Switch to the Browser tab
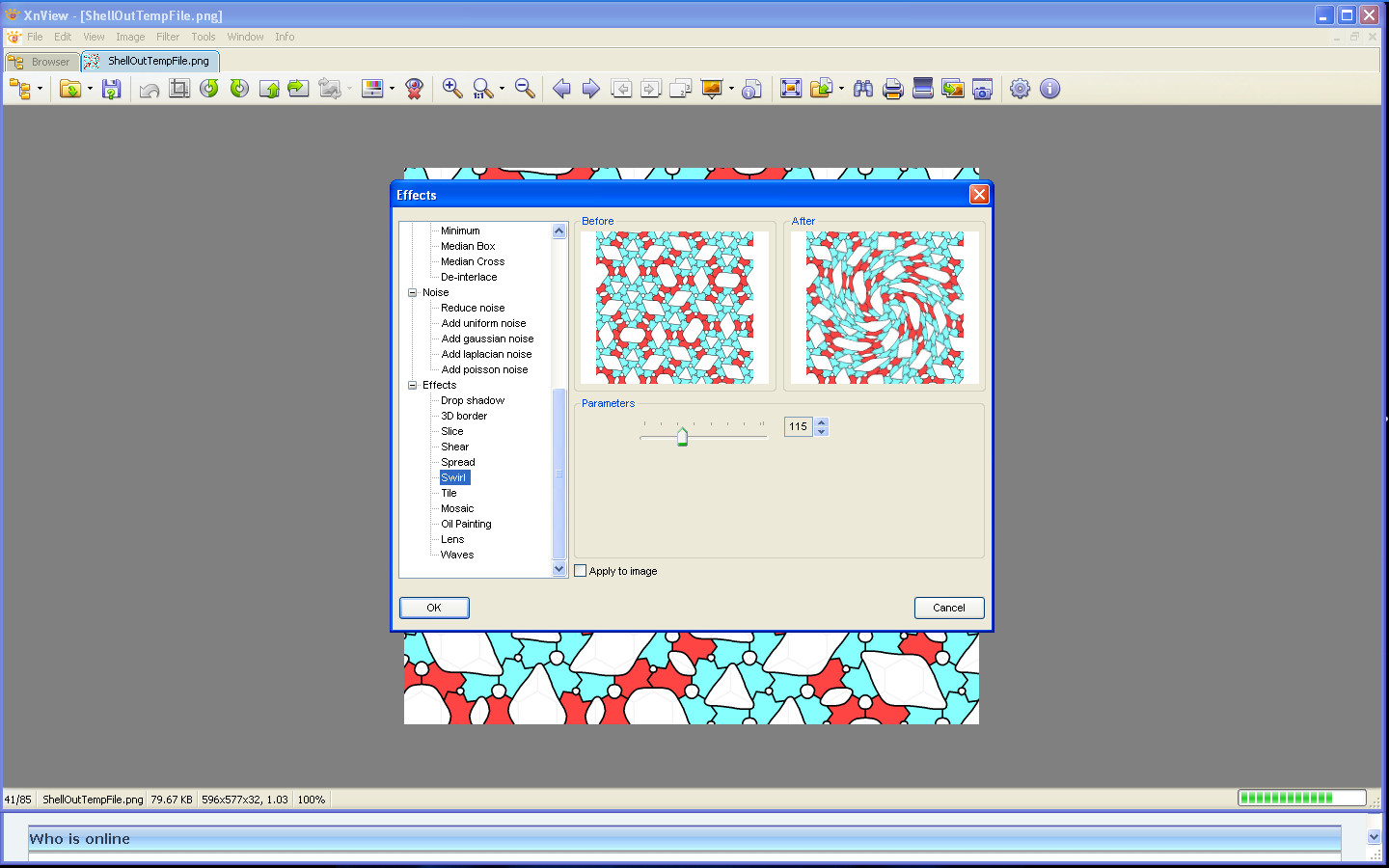The image size is (1389, 868). pos(41,62)
